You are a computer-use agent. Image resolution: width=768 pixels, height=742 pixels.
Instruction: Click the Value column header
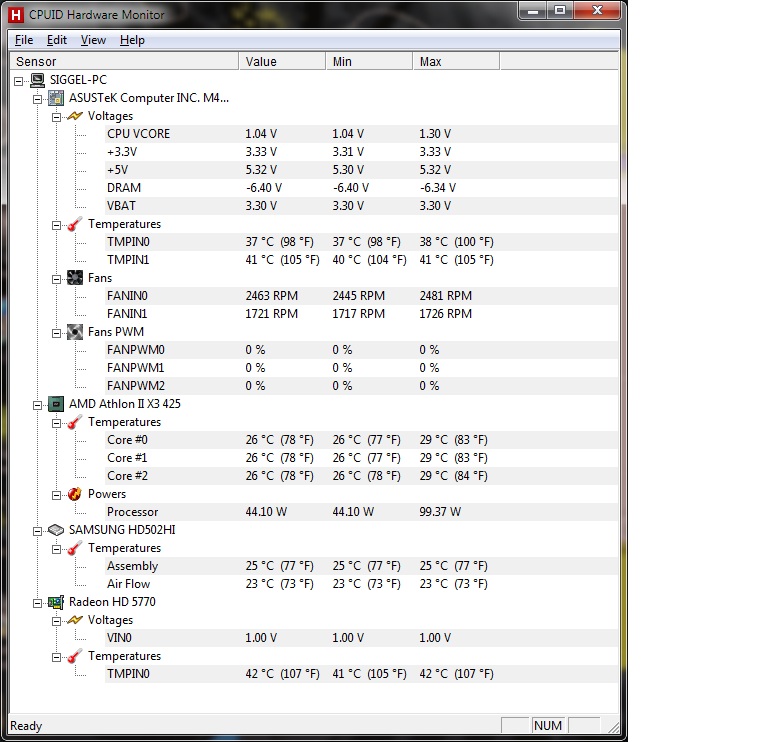[282, 62]
